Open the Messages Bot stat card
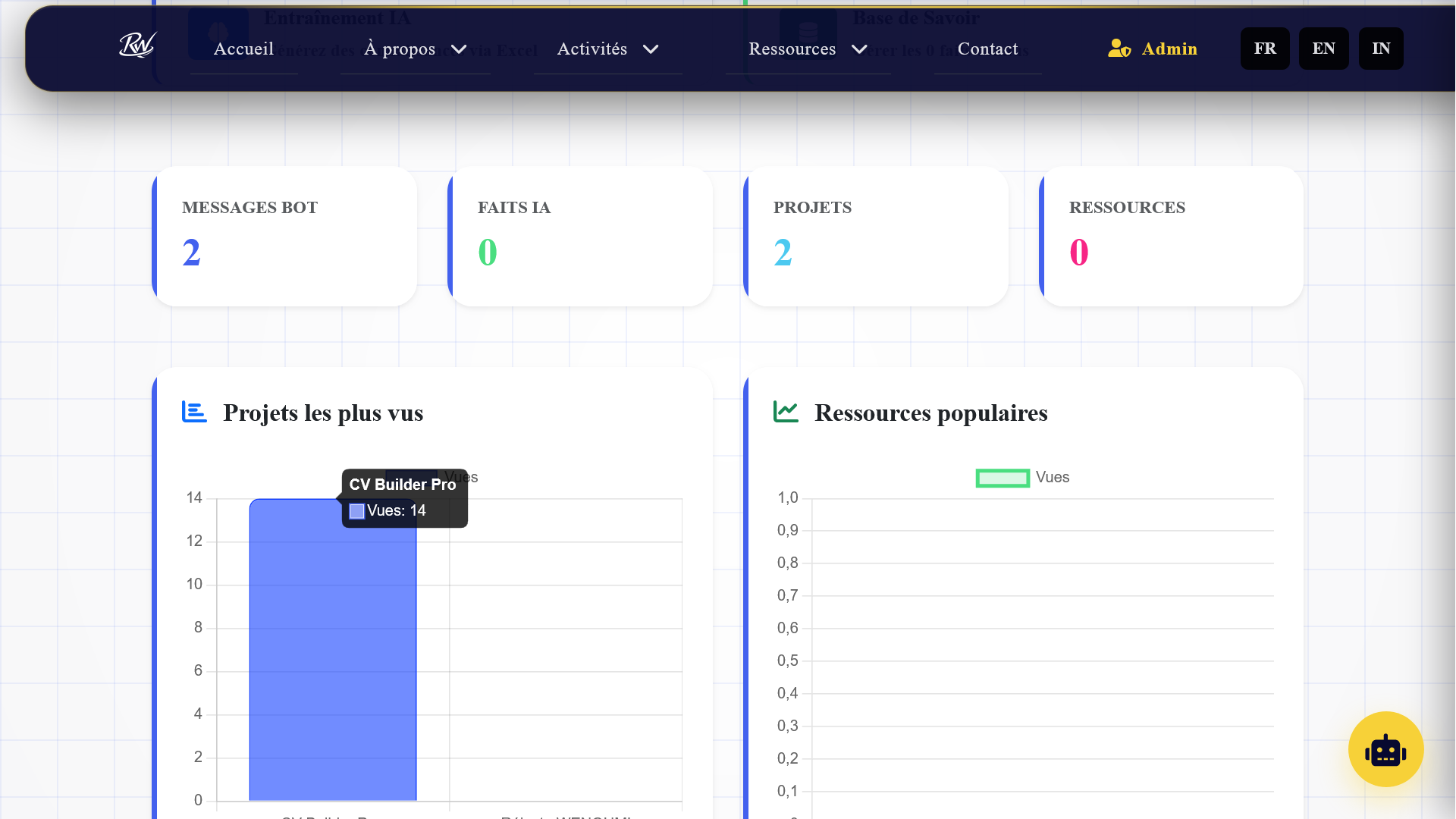Image resolution: width=1456 pixels, height=819 pixels. (284, 237)
